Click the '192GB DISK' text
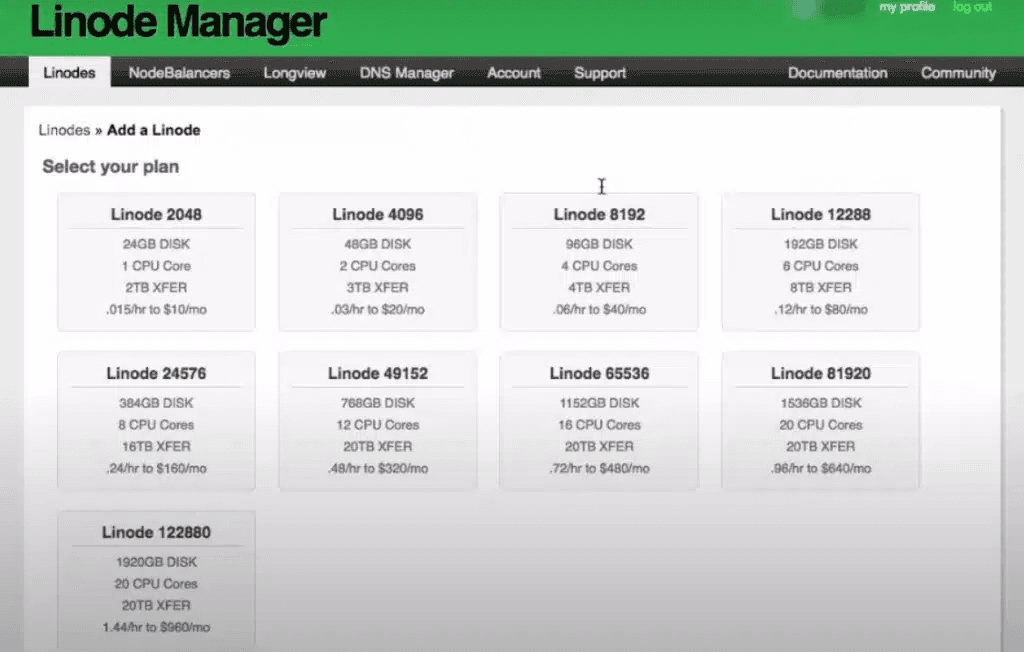This screenshot has height=652, width=1024. [820, 244]
